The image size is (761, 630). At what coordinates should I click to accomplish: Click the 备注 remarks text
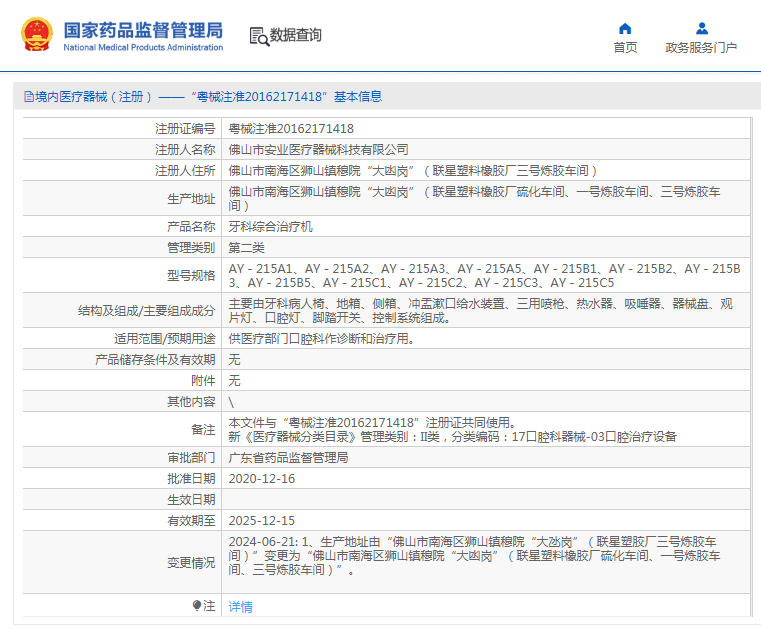click(x=452, y=430)
